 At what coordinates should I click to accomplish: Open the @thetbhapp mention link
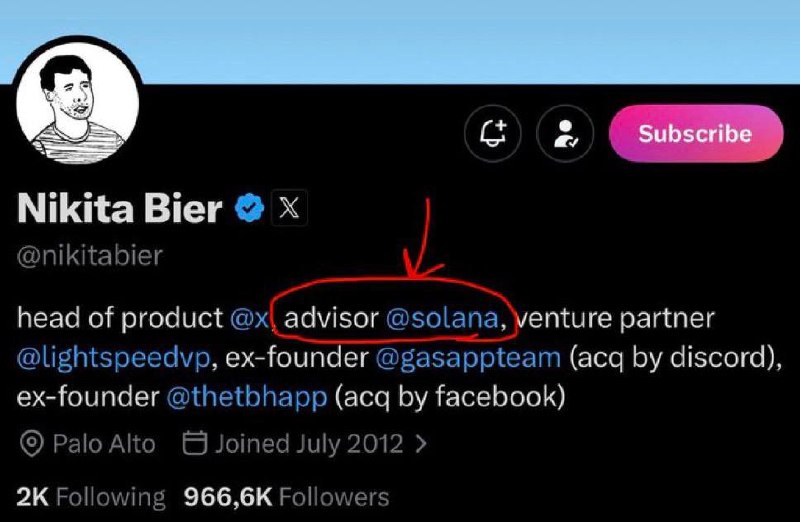(x=246, y=396)
